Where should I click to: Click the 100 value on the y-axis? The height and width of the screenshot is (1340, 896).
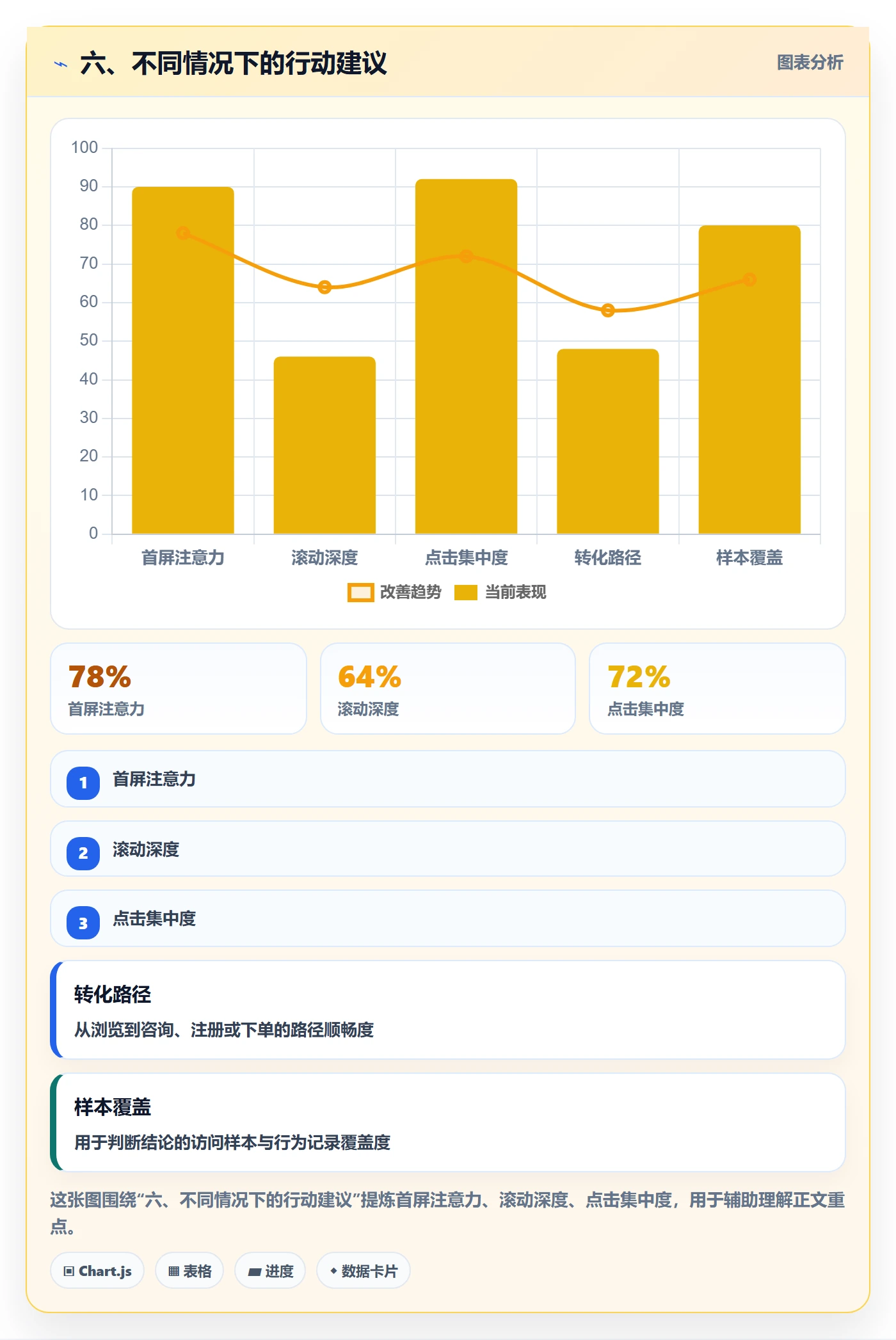84,148
